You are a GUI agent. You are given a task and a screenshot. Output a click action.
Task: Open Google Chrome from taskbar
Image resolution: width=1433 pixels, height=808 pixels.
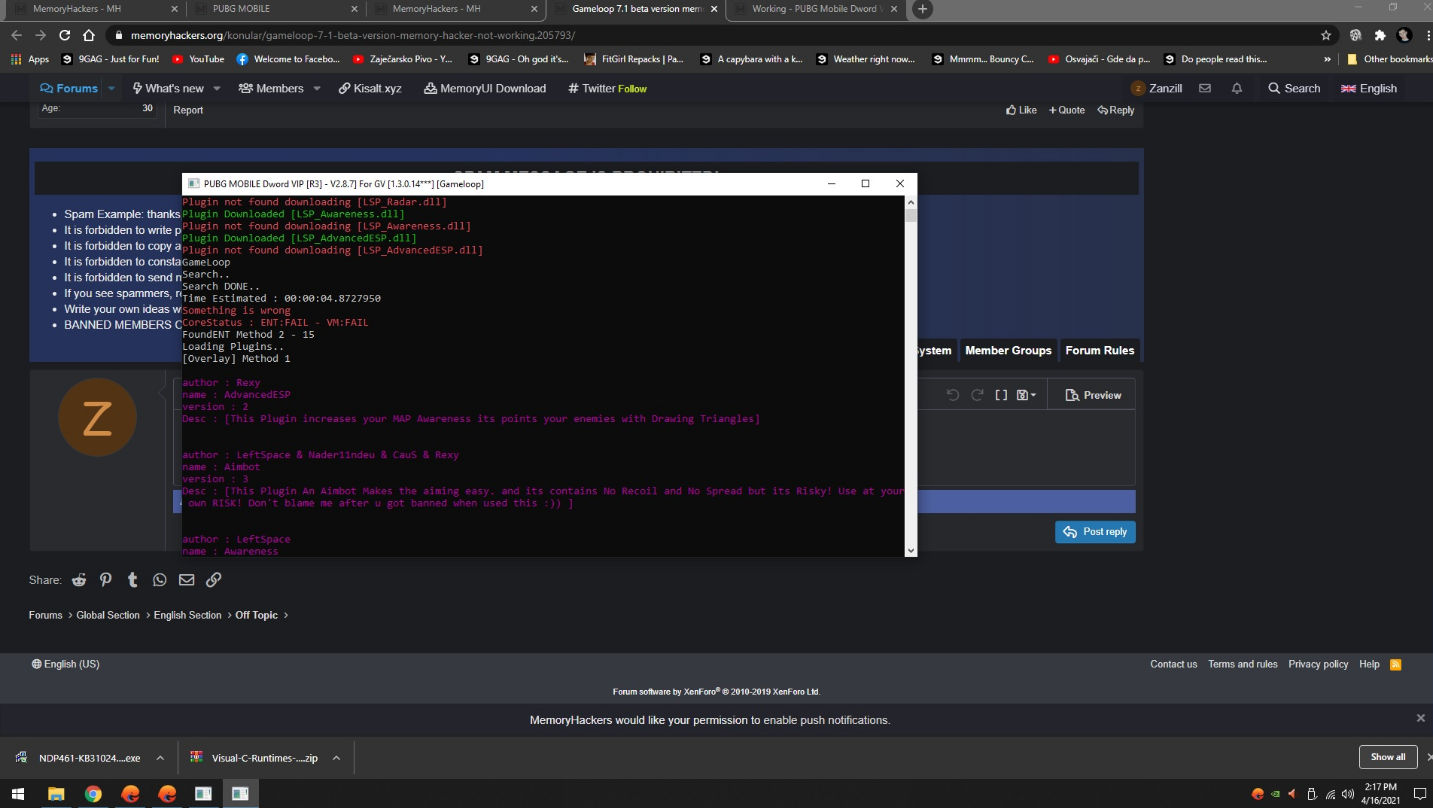(x=93, y=794)
